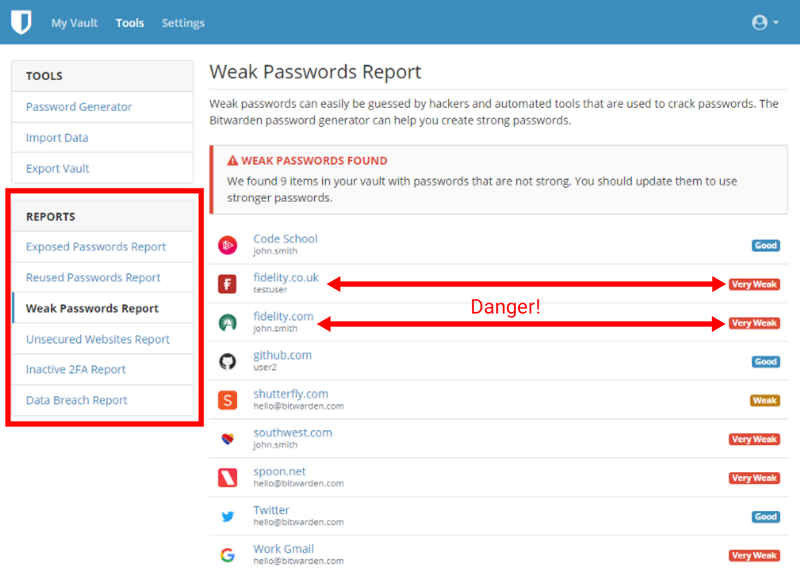This screenshot has height=582, width=800.
Task: Click the Very Weak badge for fidelity.co.uk
Action: (x=754, y=285)
